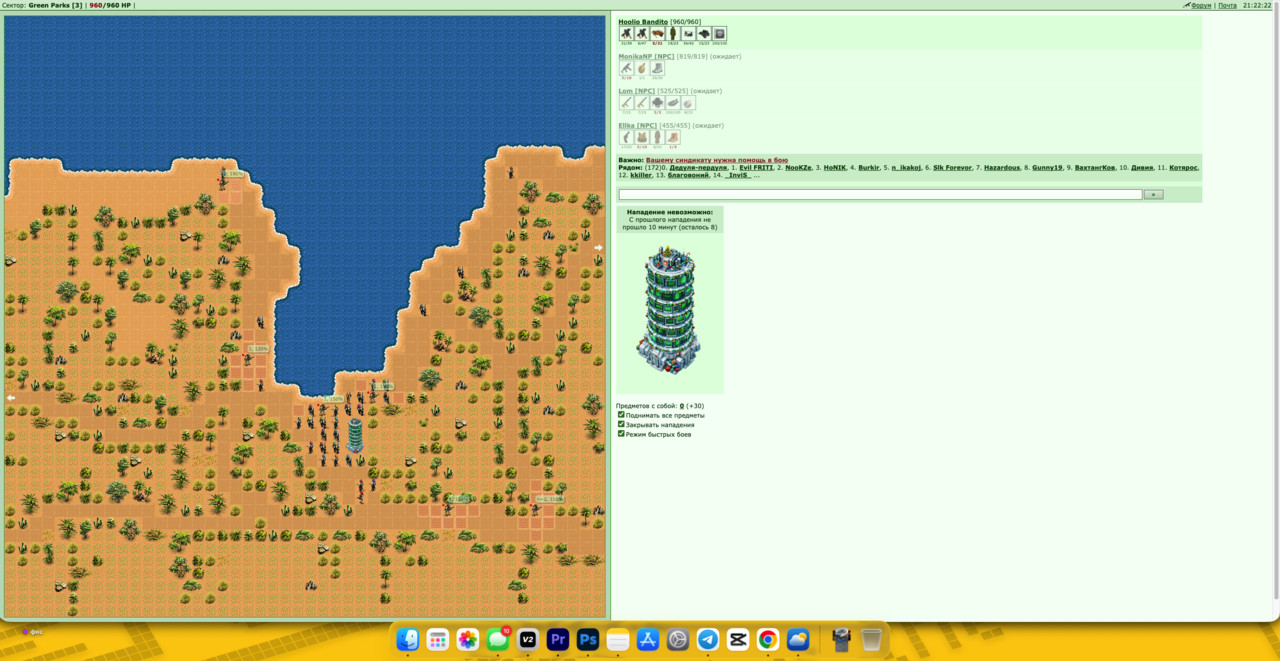
Task: Open nearby player Burkir link
Action: pos(869,168)
